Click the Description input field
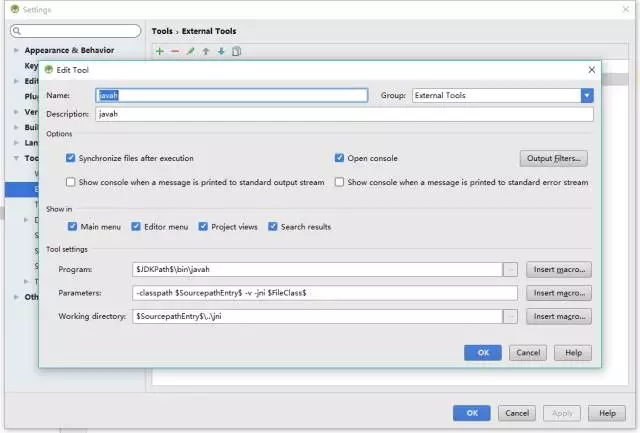 [344, 114]
